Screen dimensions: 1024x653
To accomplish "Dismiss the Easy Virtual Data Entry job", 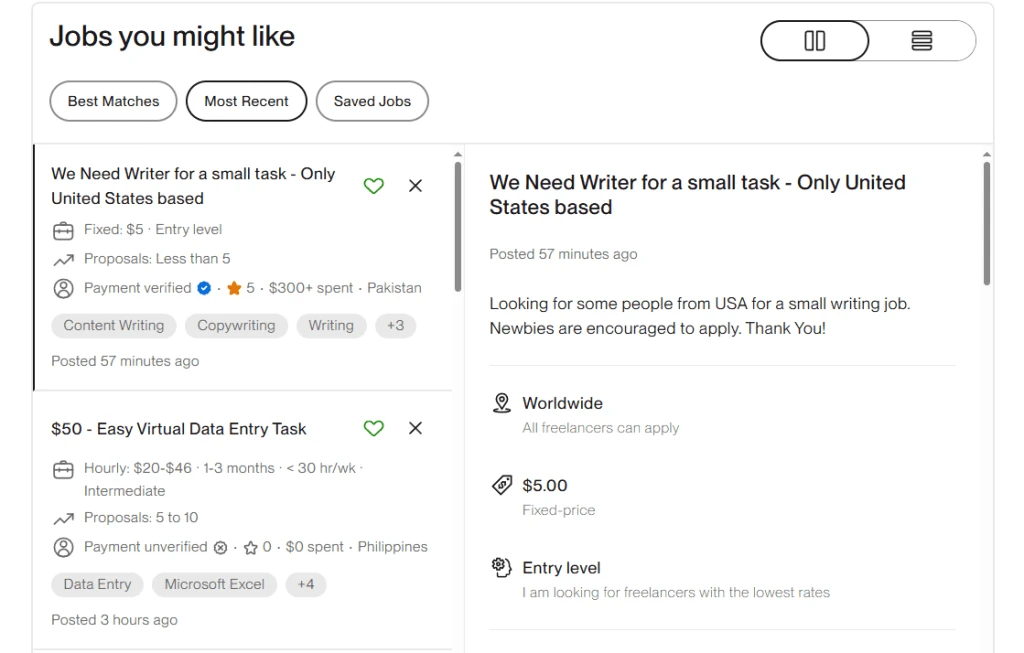I will coord(416,428).
